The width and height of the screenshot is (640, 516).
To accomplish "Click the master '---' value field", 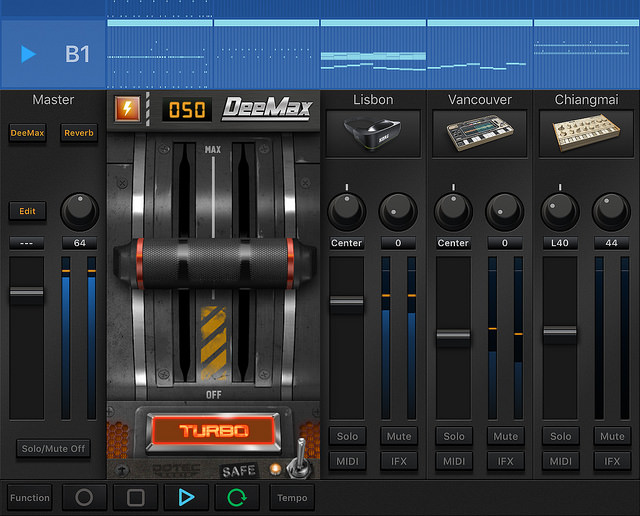I will pyautogui.click(x=27, y=243).
